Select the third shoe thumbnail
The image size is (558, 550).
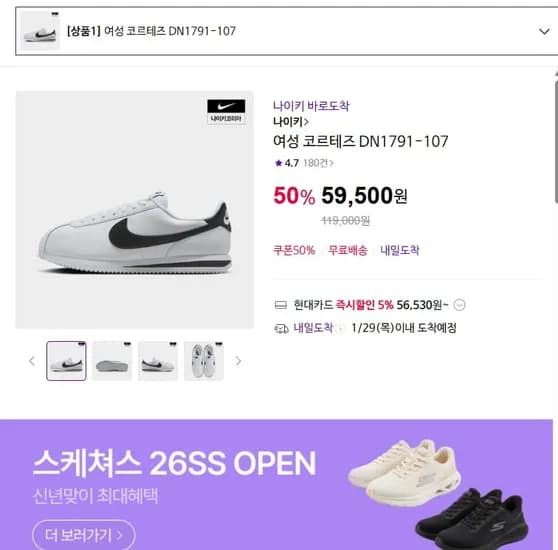point(158,361)
